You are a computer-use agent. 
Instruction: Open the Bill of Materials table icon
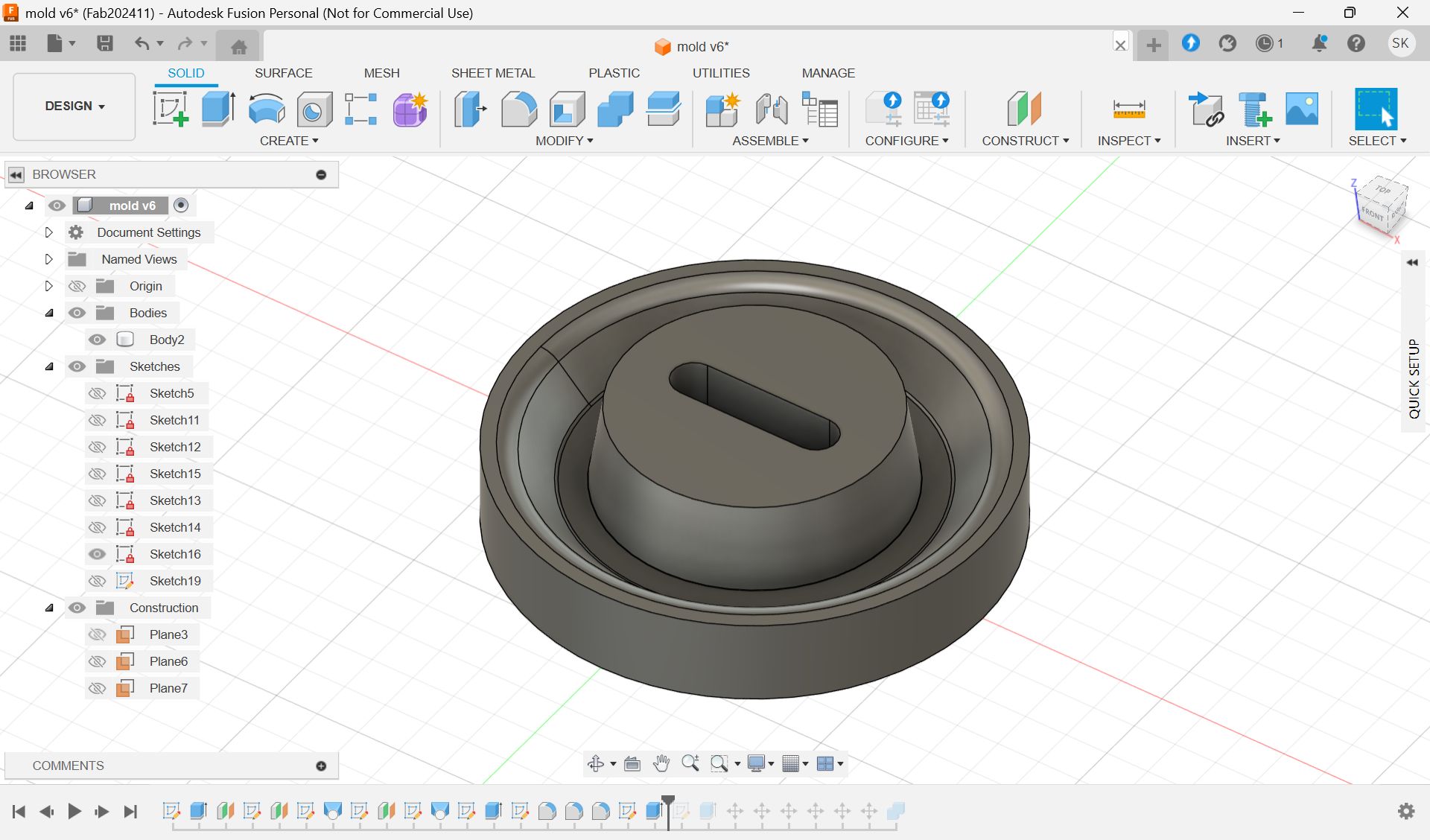pos(820,109)
